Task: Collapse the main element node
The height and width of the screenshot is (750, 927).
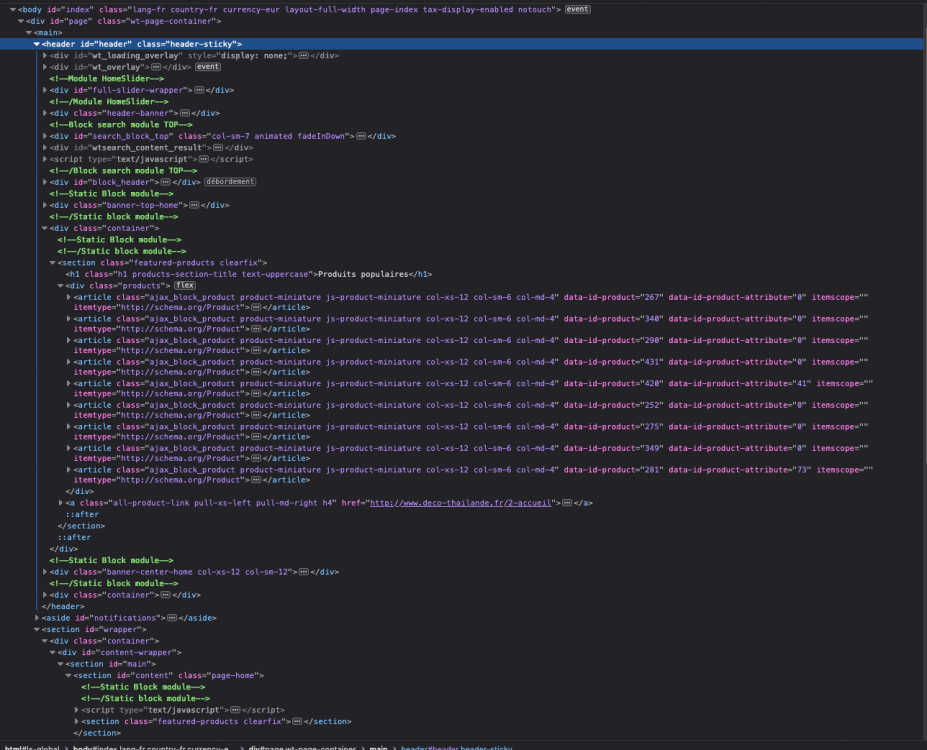Action: (28, 33)
